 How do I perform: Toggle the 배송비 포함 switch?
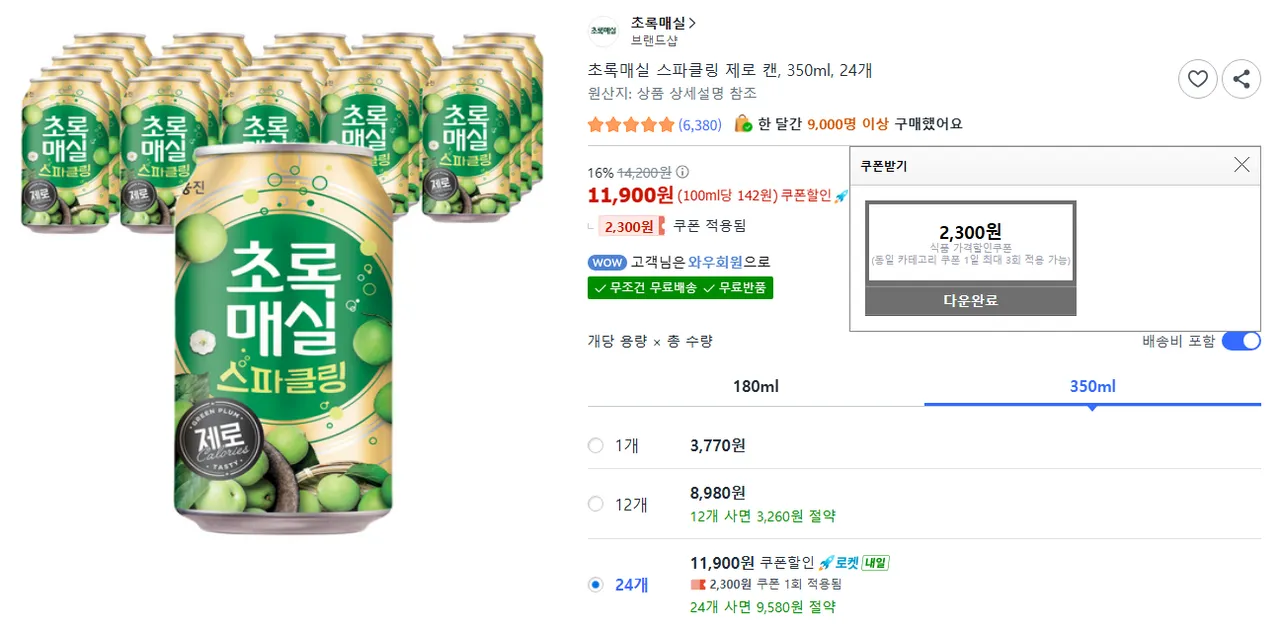(1240, 341)
